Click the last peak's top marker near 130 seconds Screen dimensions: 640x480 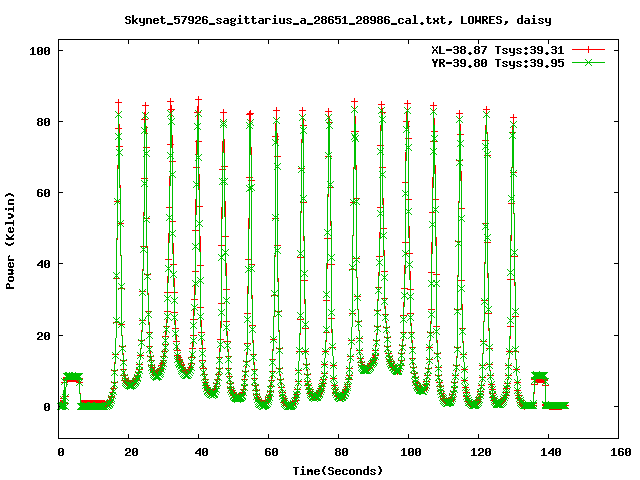pos(513,118)
